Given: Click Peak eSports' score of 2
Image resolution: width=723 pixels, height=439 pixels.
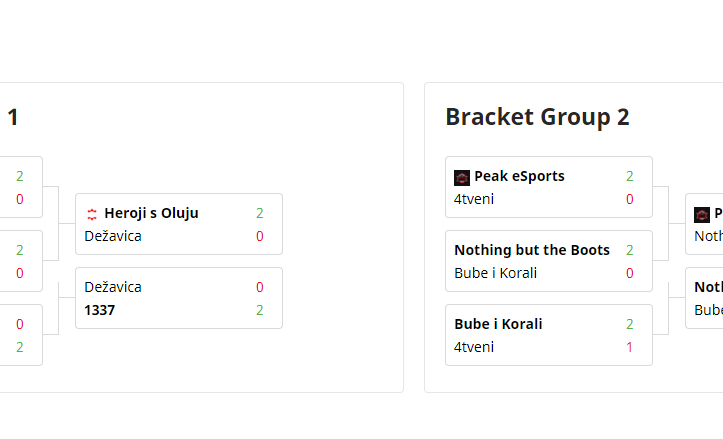Looking at the screenshot, I should [x=630, y=176].
